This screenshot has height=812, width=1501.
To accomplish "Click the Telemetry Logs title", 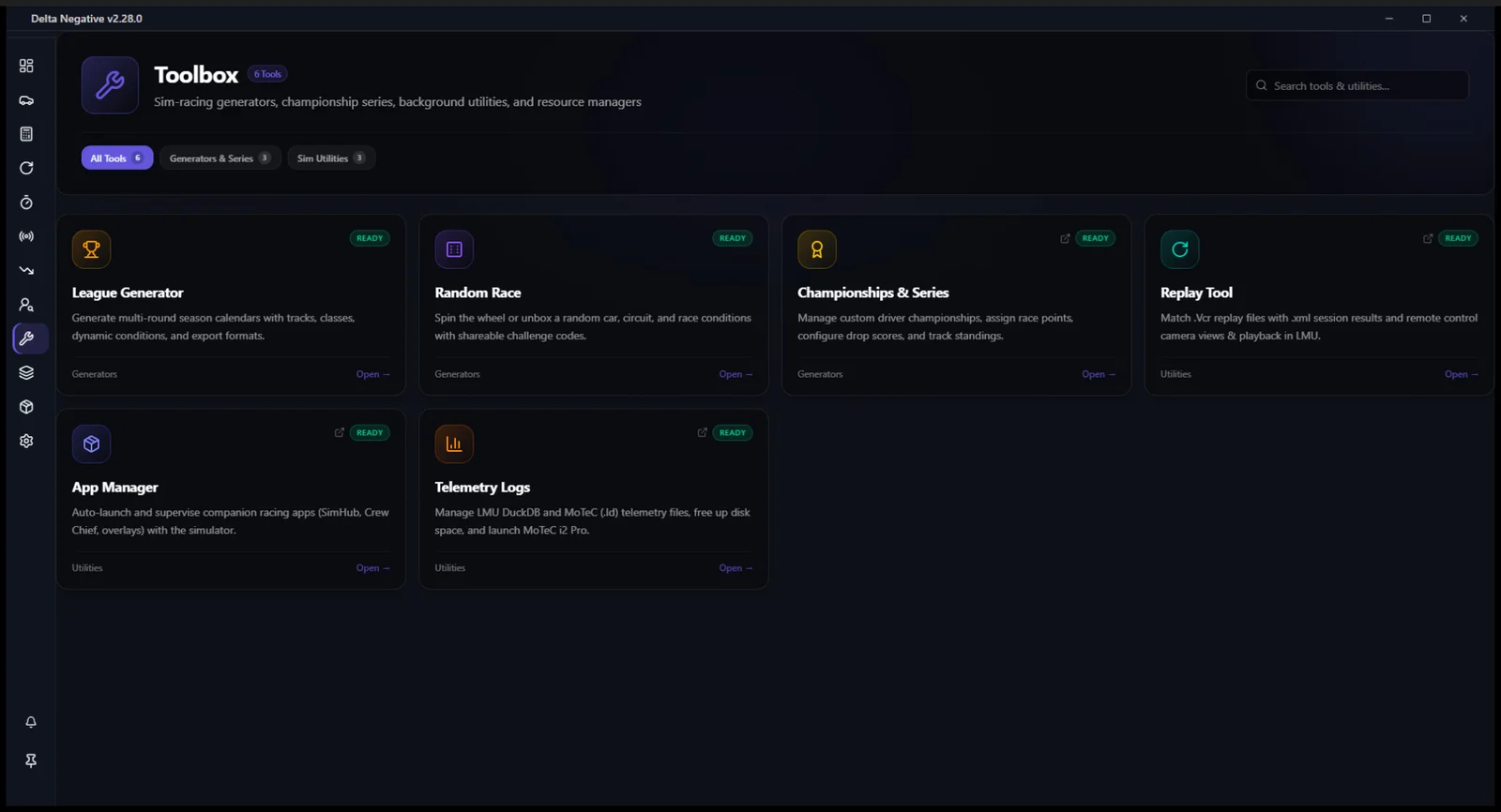I will [x=482, y=488].
